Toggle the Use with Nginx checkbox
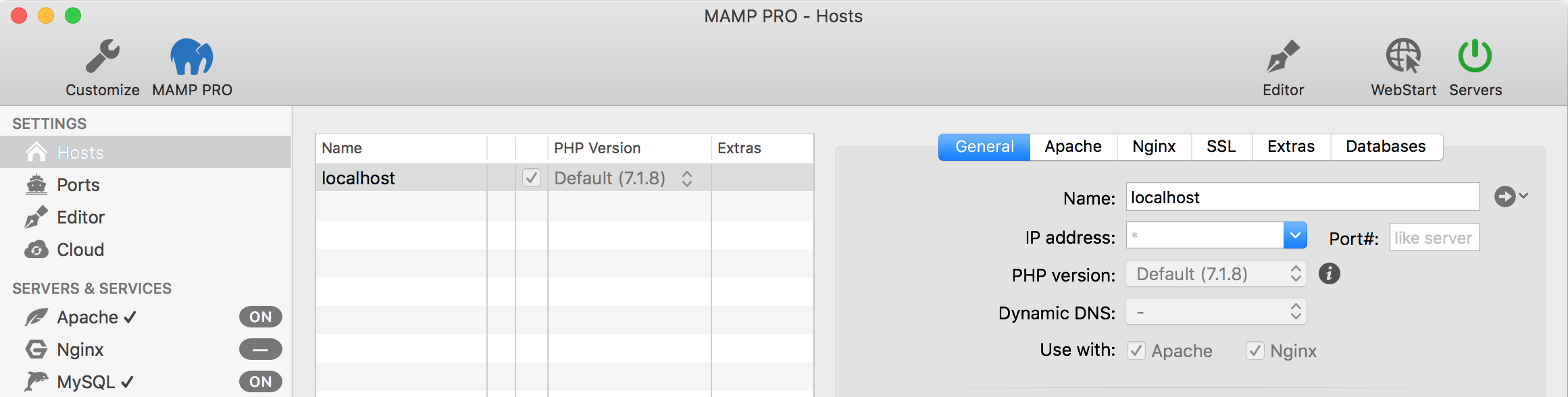The height and width of the screenshot is (397, 1568). [1255, 350]
